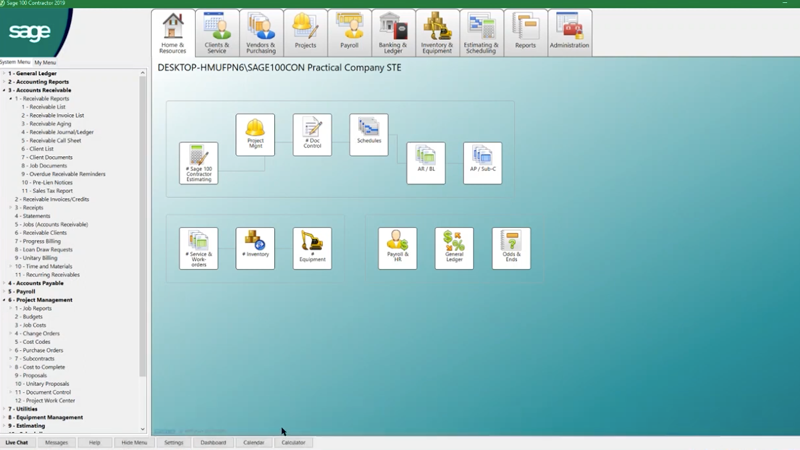Open the Calendar button
Screen dimensions: 800x450
pyautogui.click(x=254, y=442)
